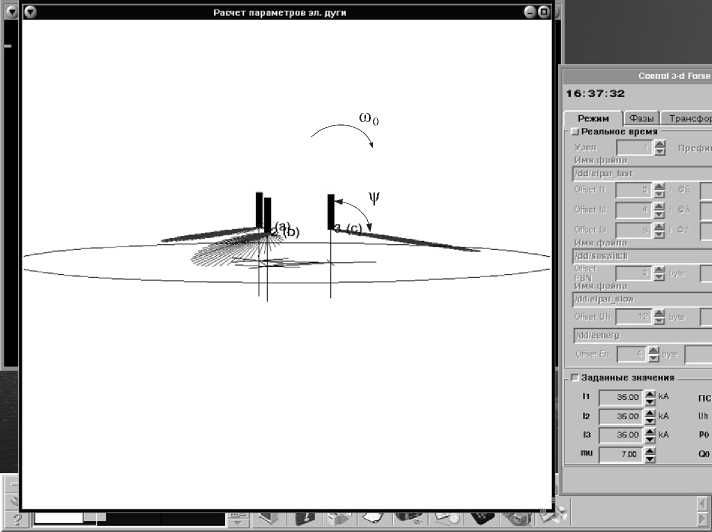Screen dimensions: 712x532
Task: Decrease the Offset Uh value
Action: pos(659,320)
